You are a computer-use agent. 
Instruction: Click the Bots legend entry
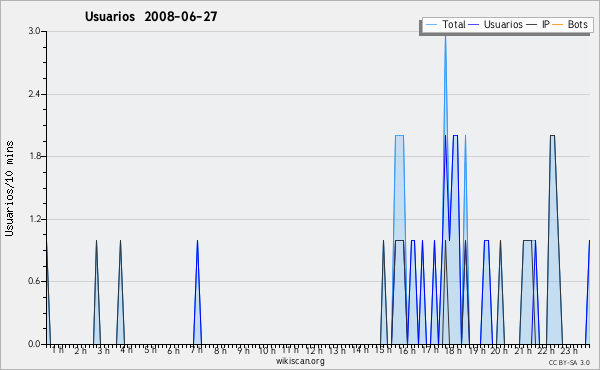(x=569, y=24)
